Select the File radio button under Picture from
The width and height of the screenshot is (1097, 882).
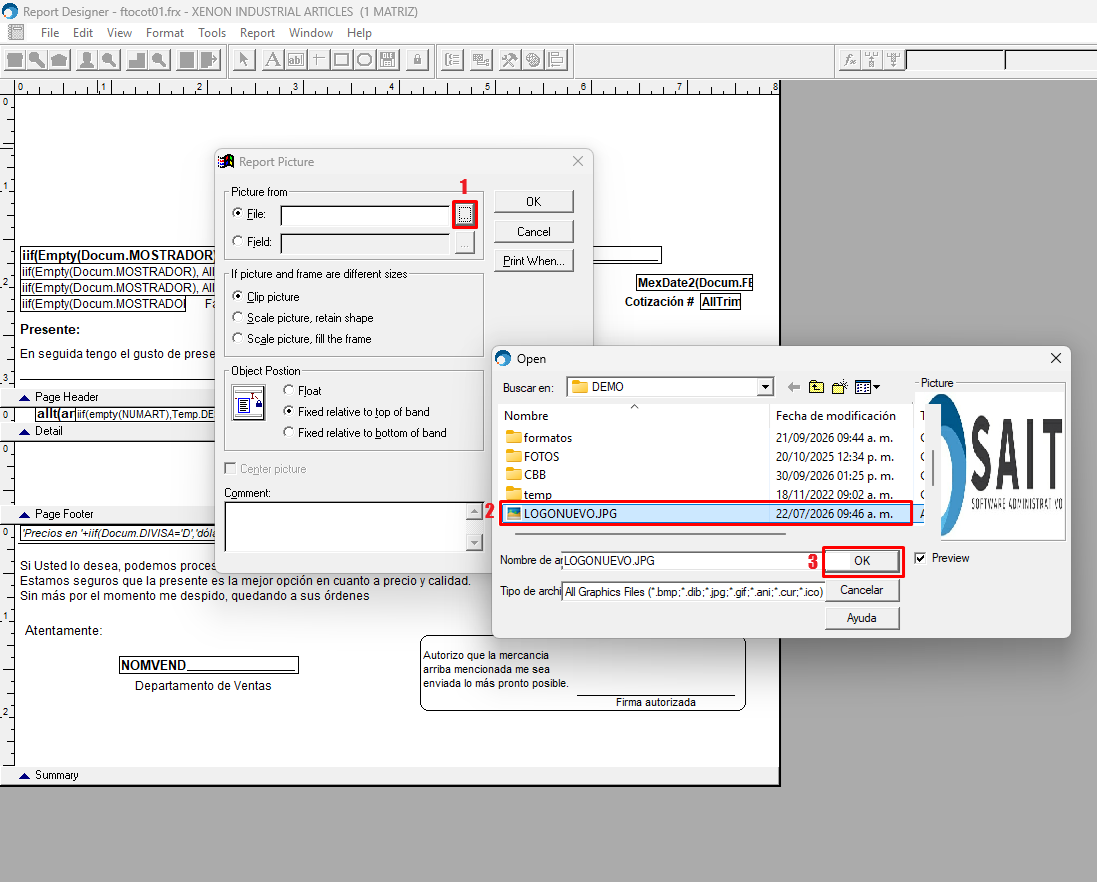(238, 213)
